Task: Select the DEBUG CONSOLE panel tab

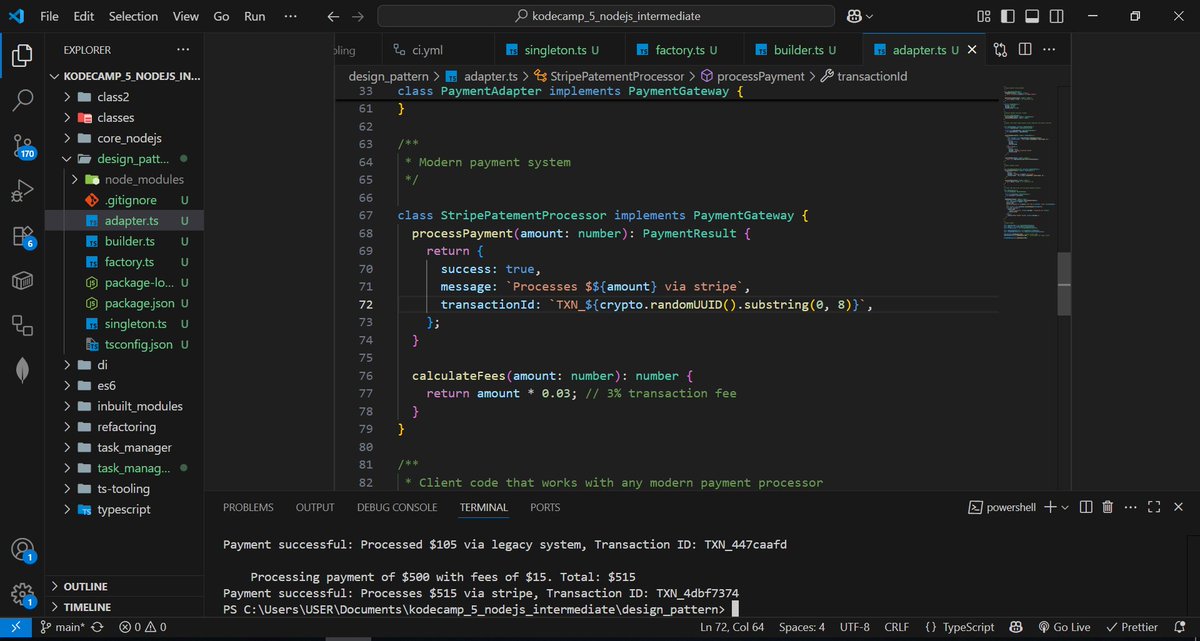Action: (x=397, y=507)
